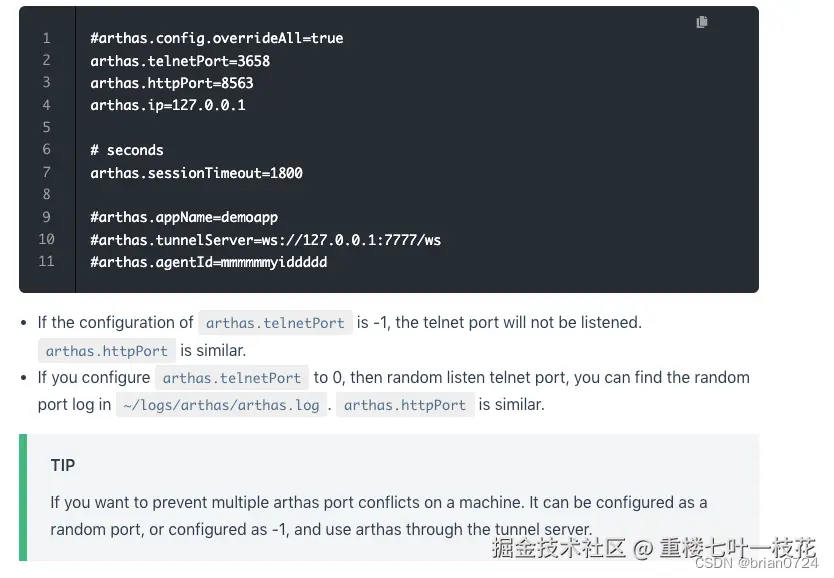Click the ~/logs/arthas/arthas.log path tag

[x=222, y=405]
